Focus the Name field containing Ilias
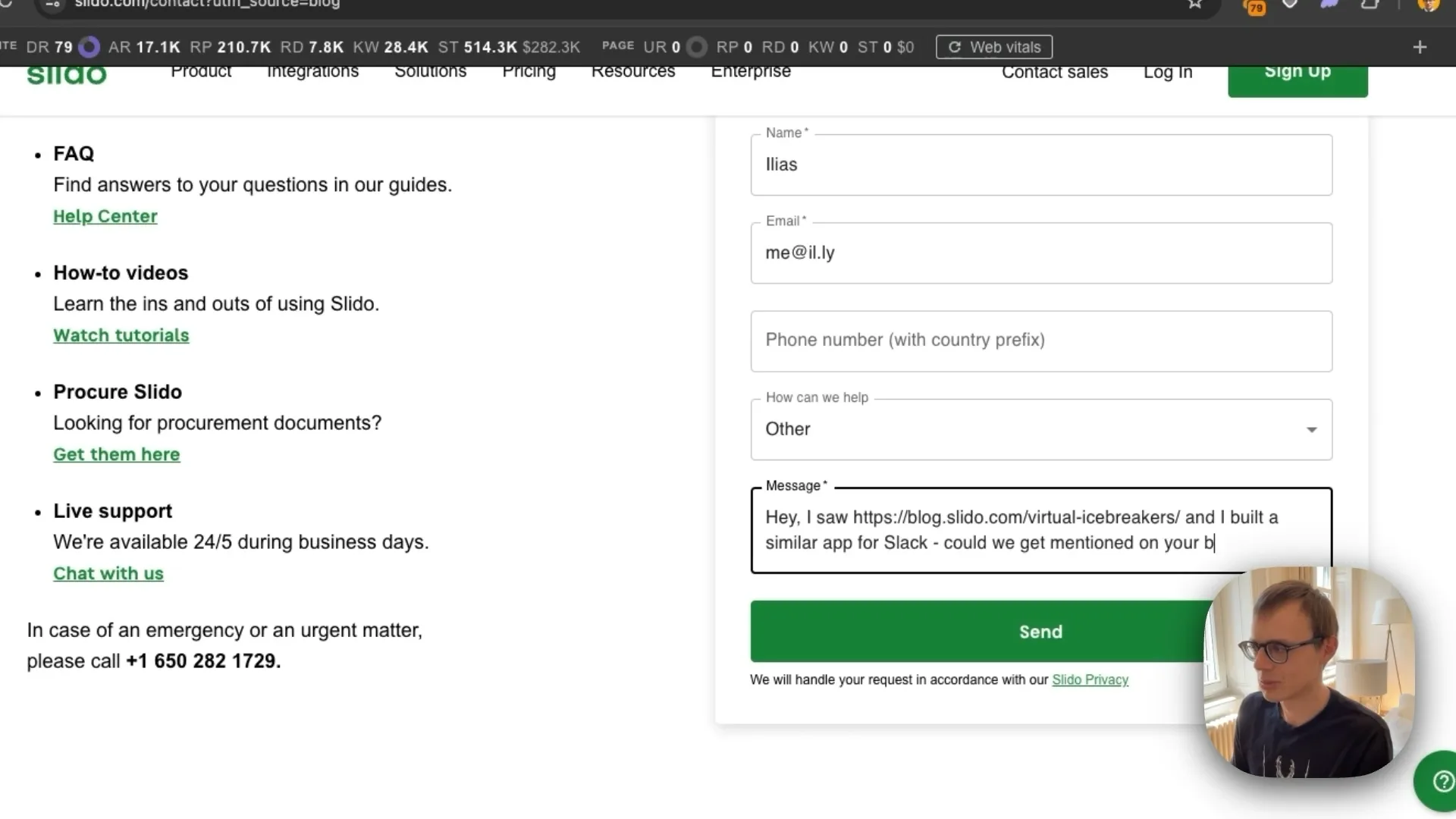The image size is (1456, 819). (x=1041, y=165)
